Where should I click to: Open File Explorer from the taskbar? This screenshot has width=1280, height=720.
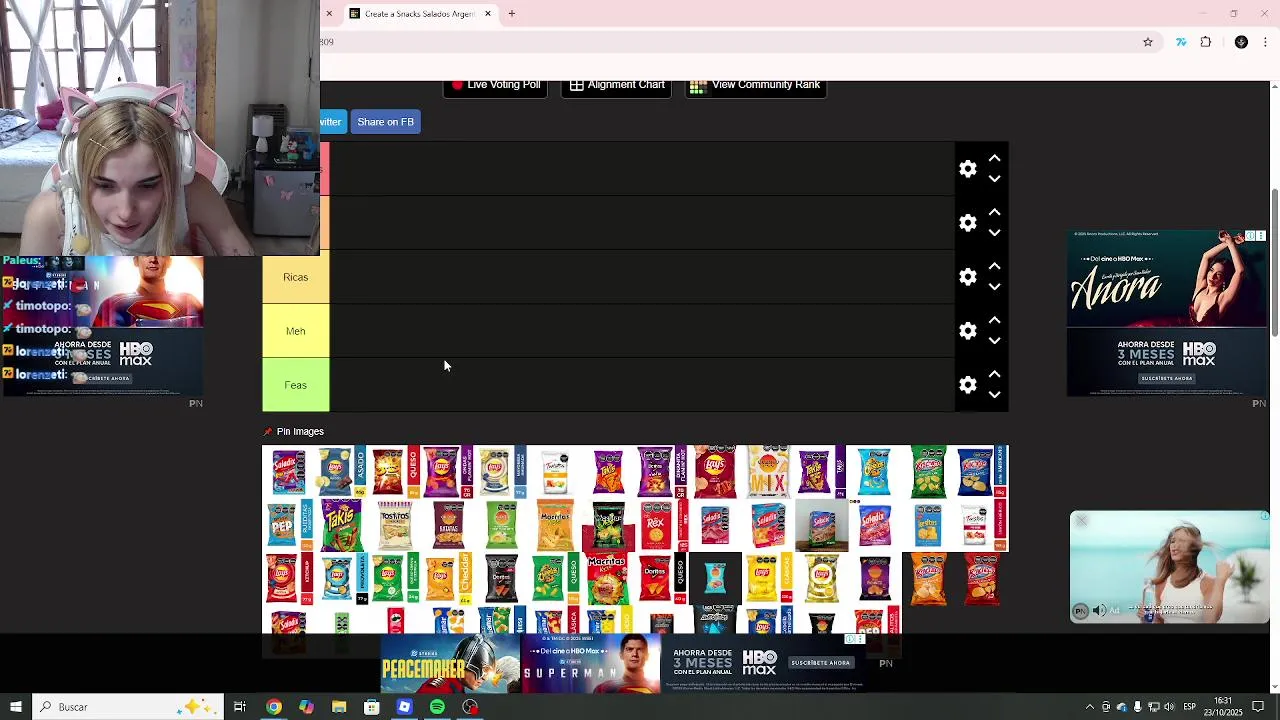click(x=339, y=707)
